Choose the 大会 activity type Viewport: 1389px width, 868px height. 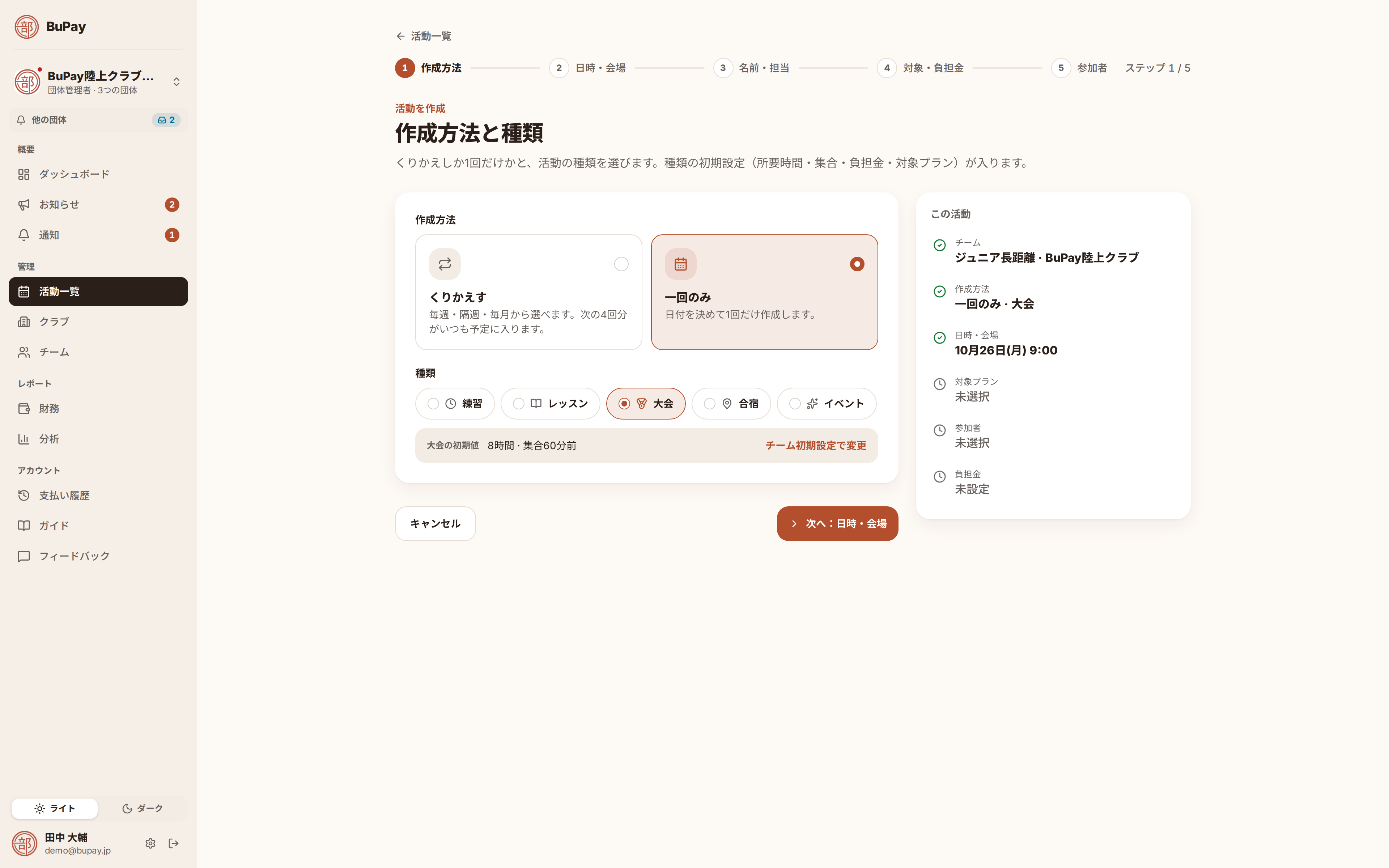tap(646, 404)
